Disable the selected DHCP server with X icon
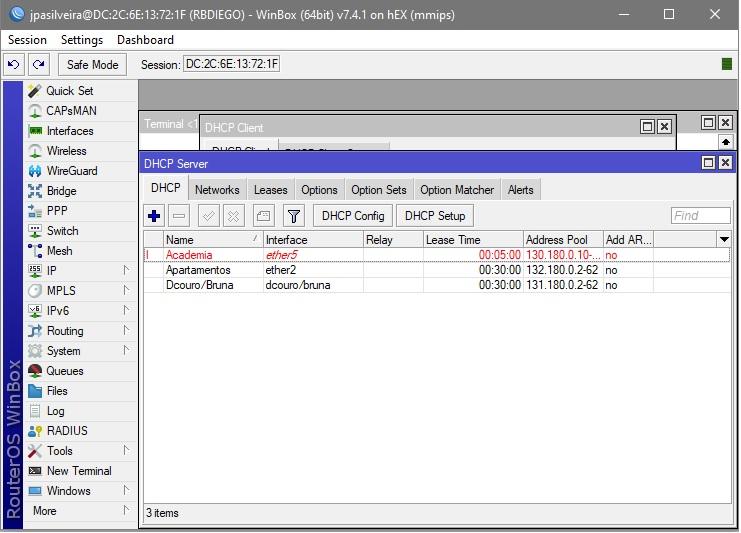The height and width of the screenshot is (533, 741). 233,216
